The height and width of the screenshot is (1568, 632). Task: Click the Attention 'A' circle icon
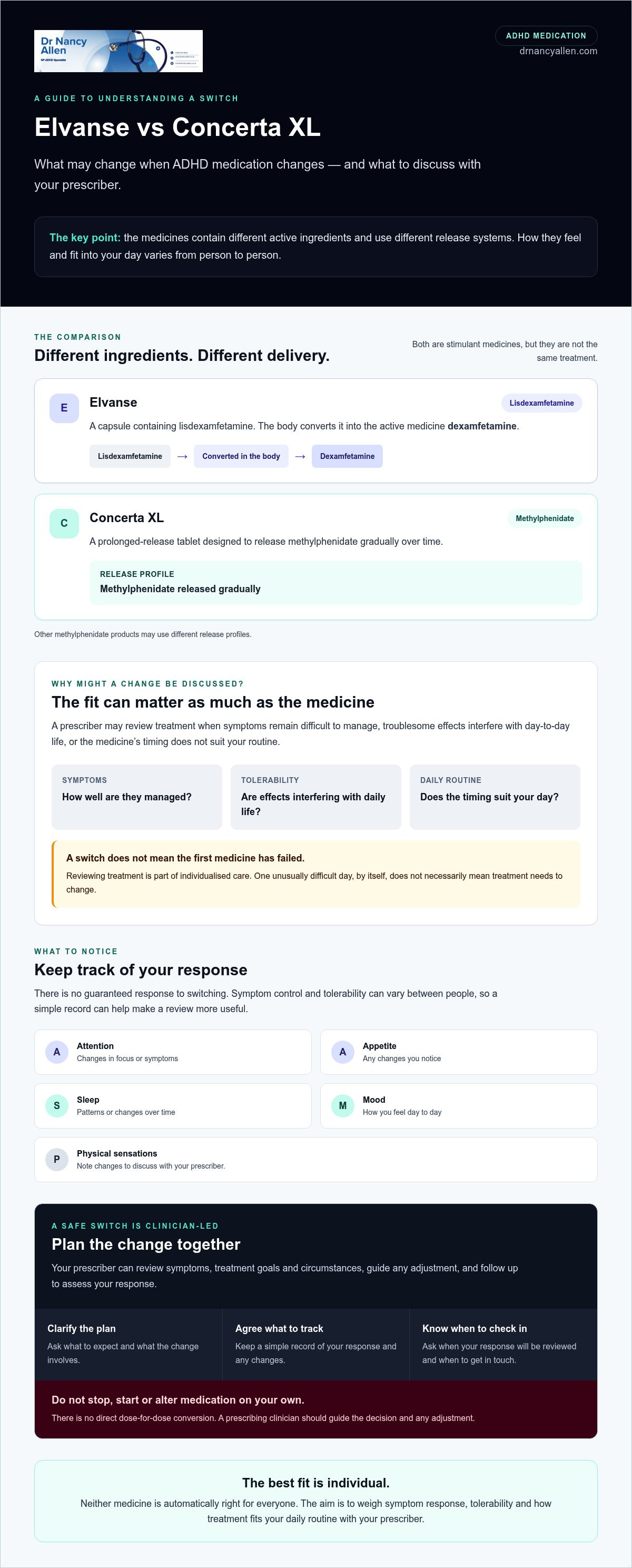pyautogui.click(x=56, y=1052)
